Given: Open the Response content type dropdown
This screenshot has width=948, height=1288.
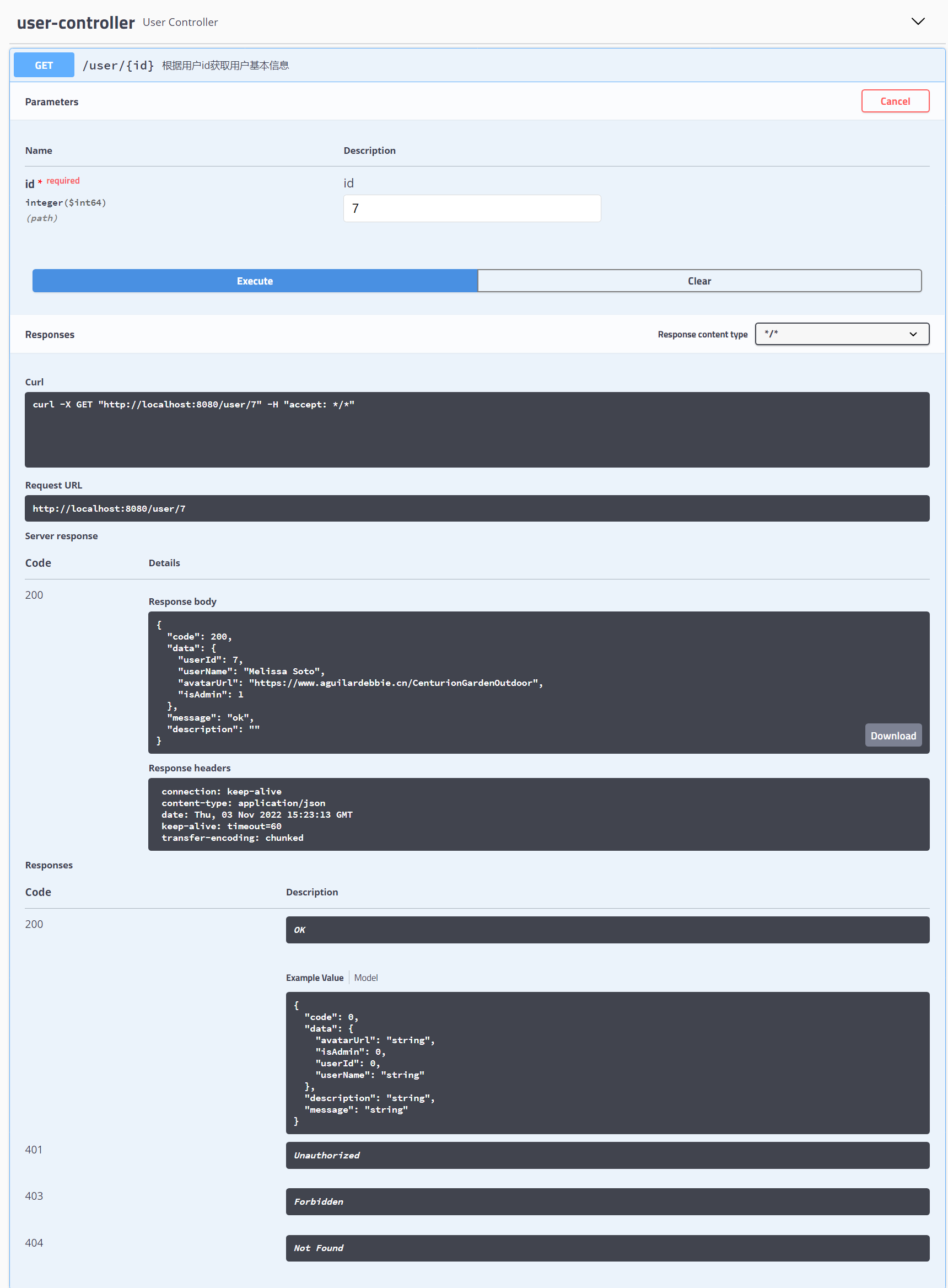Looking at the screenshot, I should [x=841, y=334].
